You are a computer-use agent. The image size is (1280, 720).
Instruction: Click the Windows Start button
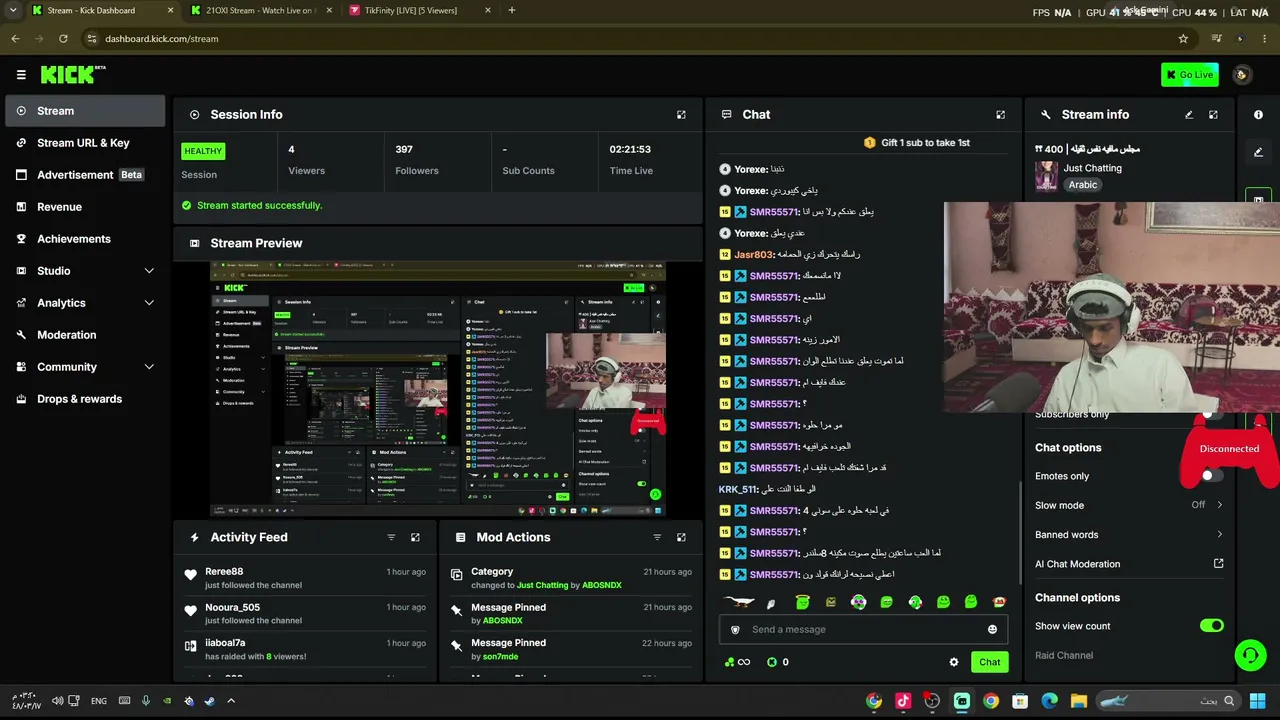coord(1258,701)
